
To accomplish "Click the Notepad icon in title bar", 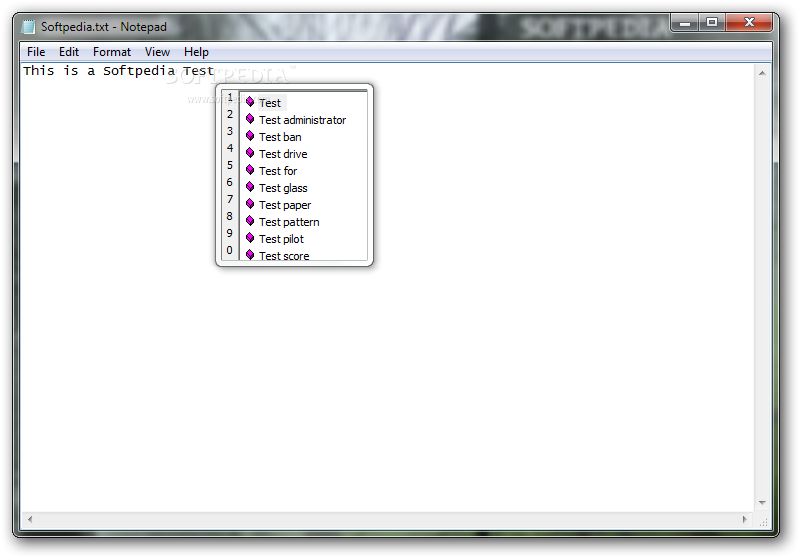I will (x=29, y=27).
